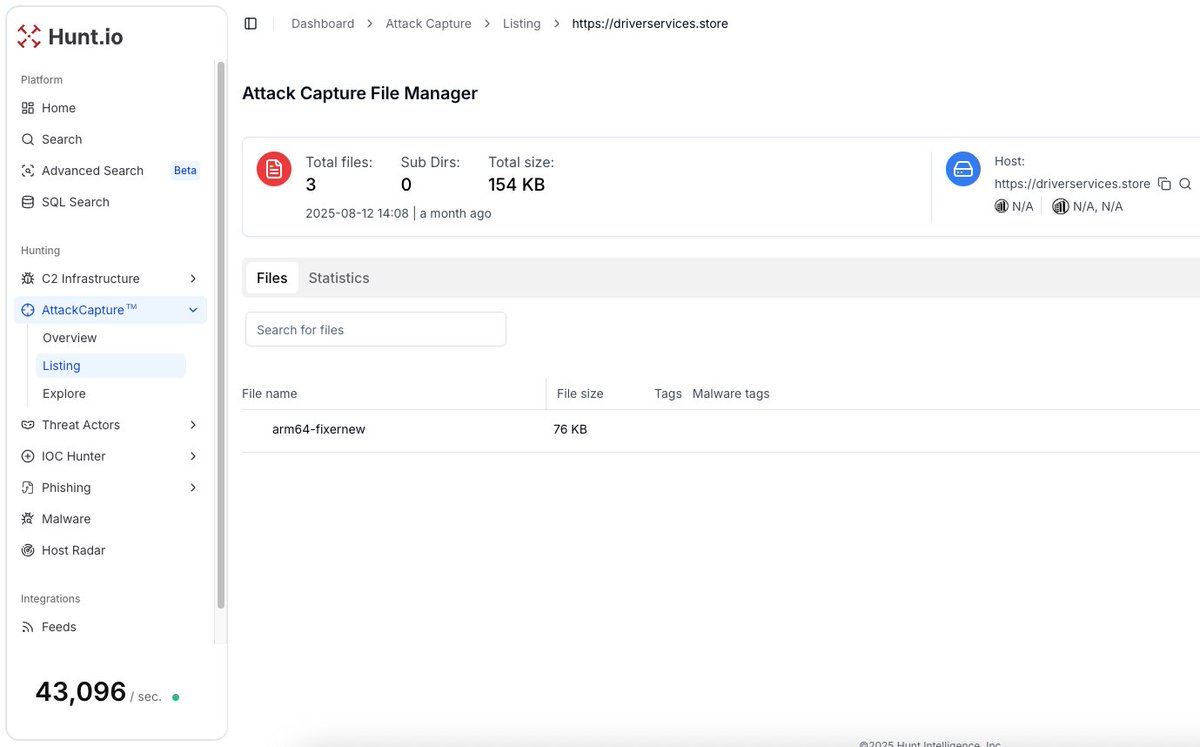
Task: Click the File name column header
Action: (270, 394)
